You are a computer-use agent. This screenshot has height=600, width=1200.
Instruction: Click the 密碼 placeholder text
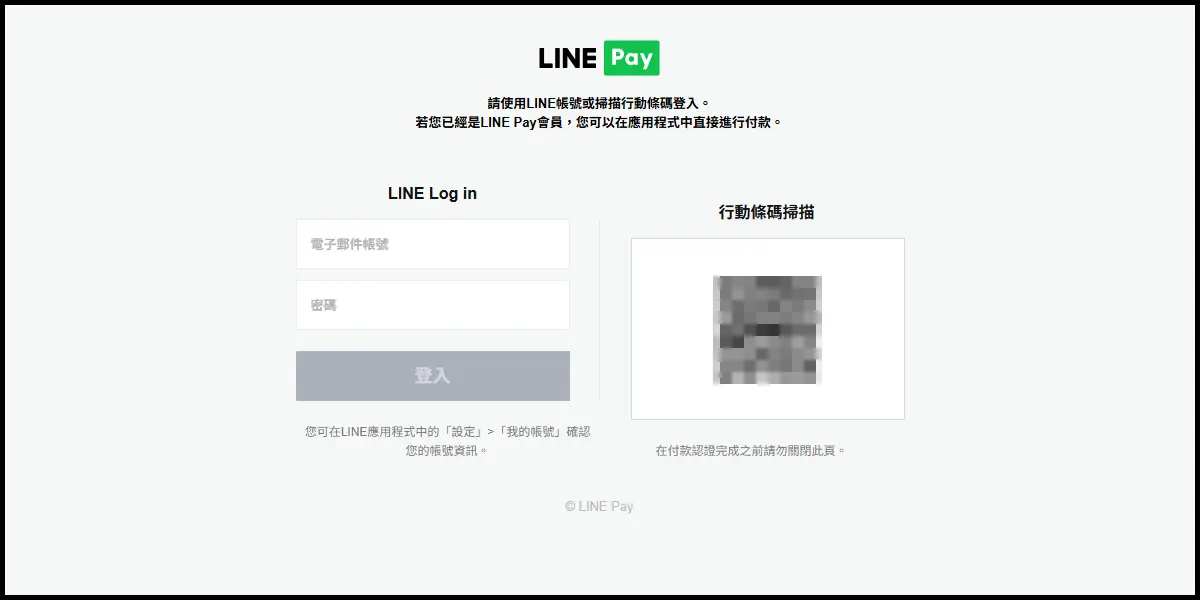324,305
